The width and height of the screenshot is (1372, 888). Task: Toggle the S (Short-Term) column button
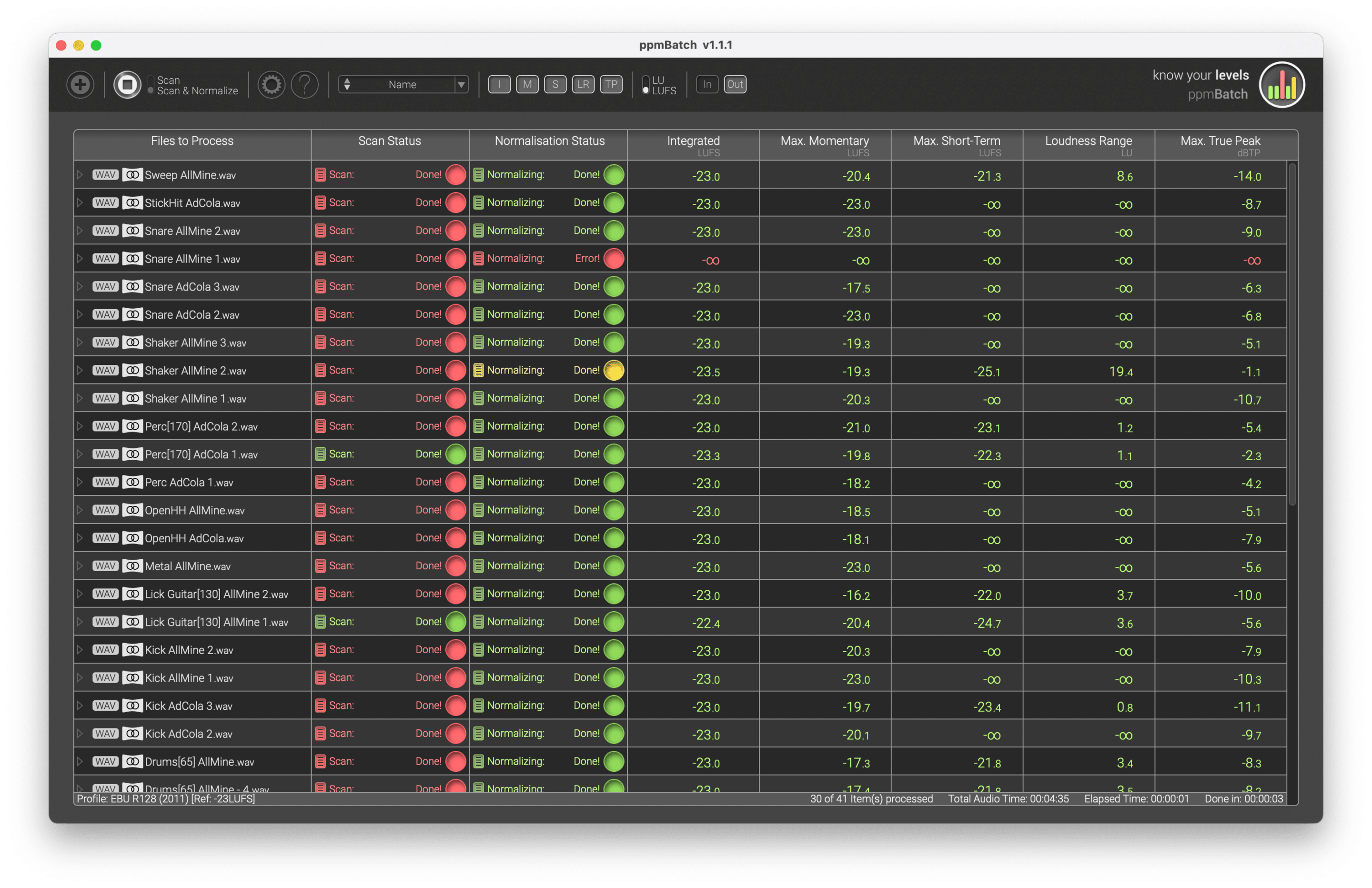tap(555, 85)
